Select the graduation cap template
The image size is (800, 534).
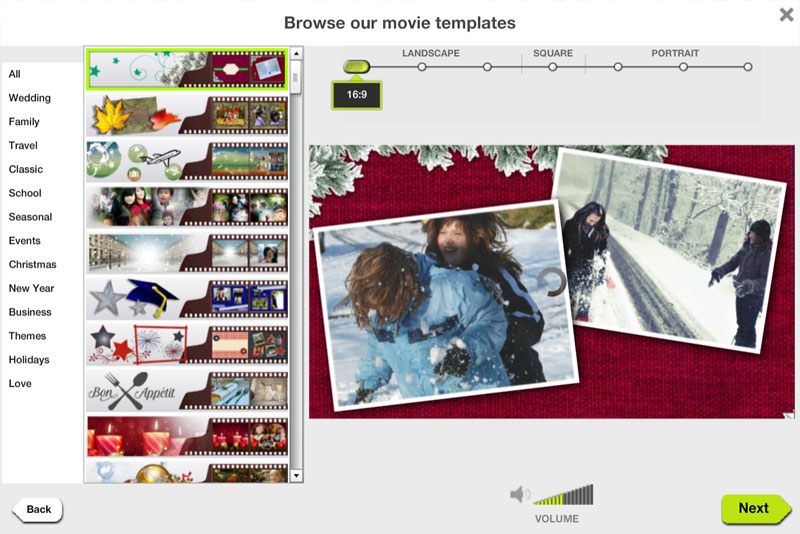[x=187, y=299]
